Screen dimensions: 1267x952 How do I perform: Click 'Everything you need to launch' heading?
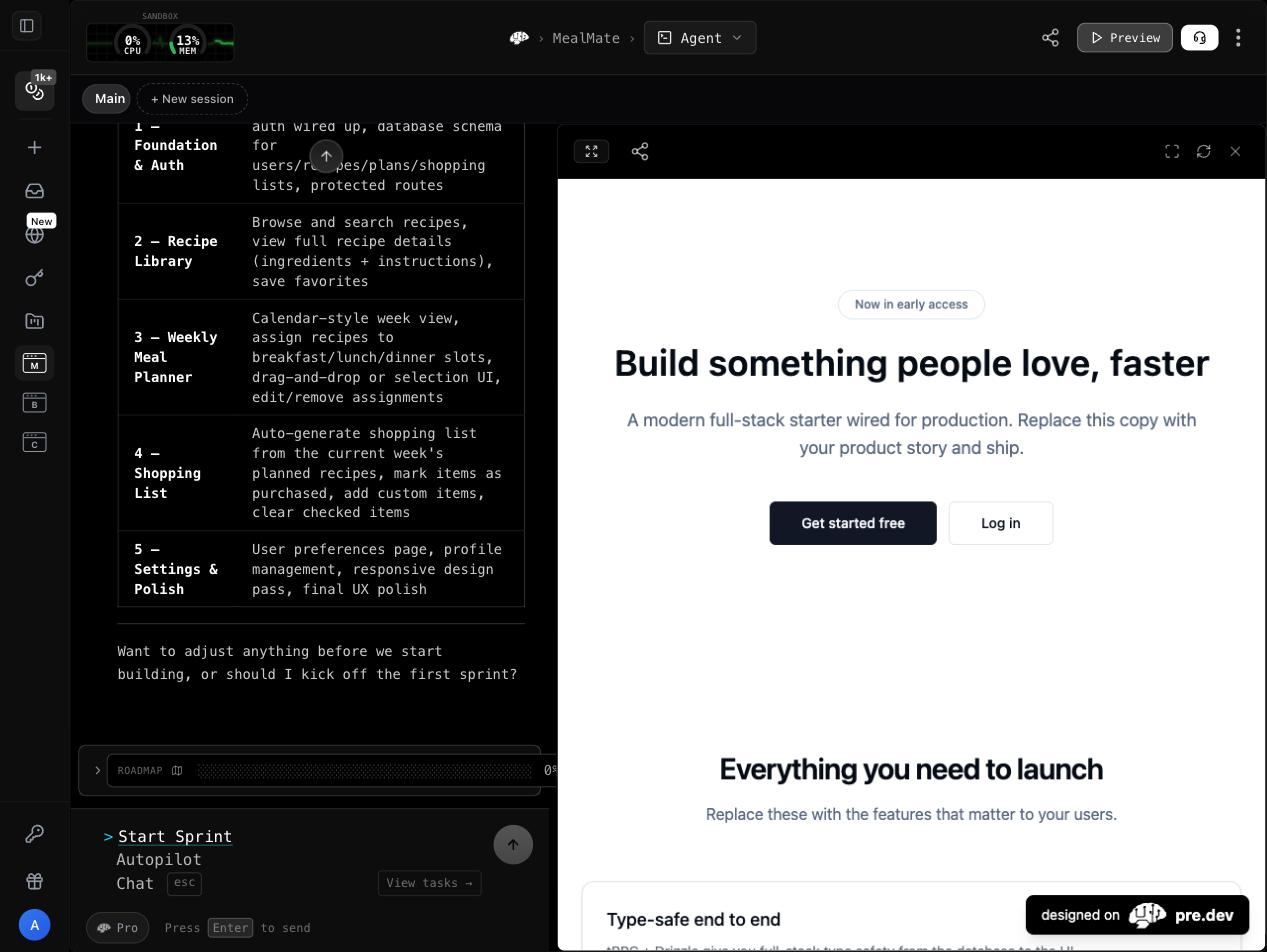[x=911, y=770]
